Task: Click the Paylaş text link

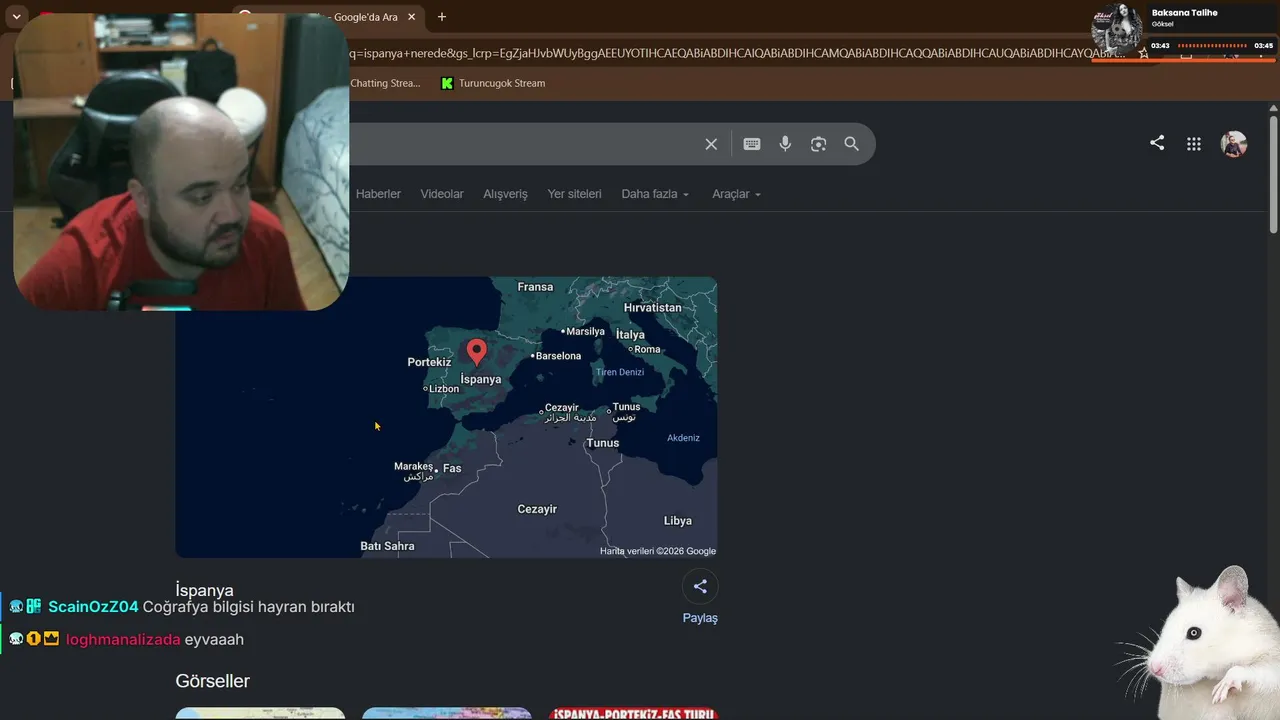Action: pos(700,618)
